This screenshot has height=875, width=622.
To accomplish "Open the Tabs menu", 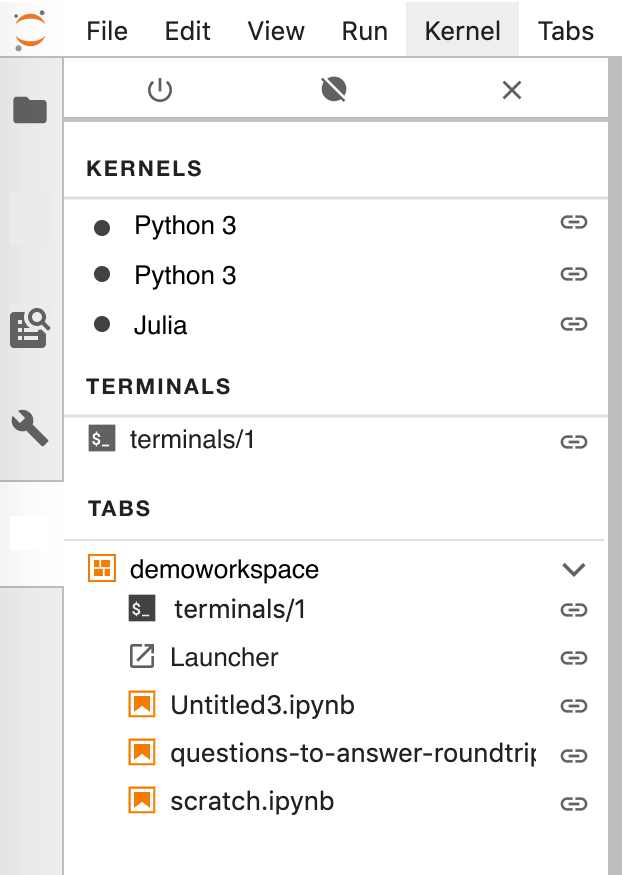I will pyautogui.click(x=565, y=30).
